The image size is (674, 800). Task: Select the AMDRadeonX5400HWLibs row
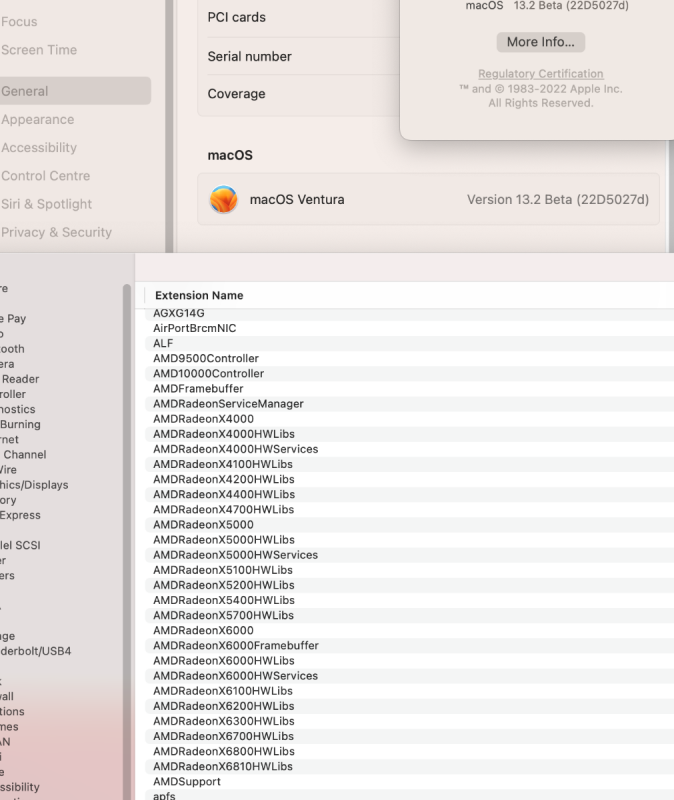[x=409, y=600]
